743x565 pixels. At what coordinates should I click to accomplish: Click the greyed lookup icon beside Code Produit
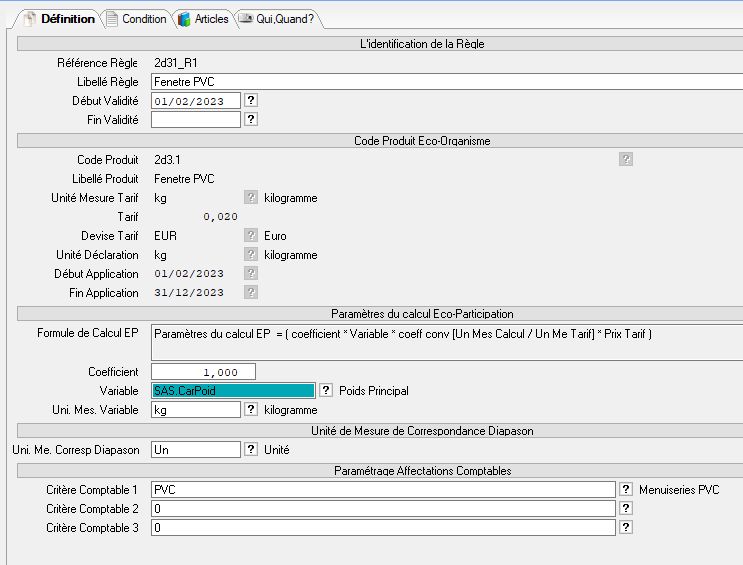[626, 159]
